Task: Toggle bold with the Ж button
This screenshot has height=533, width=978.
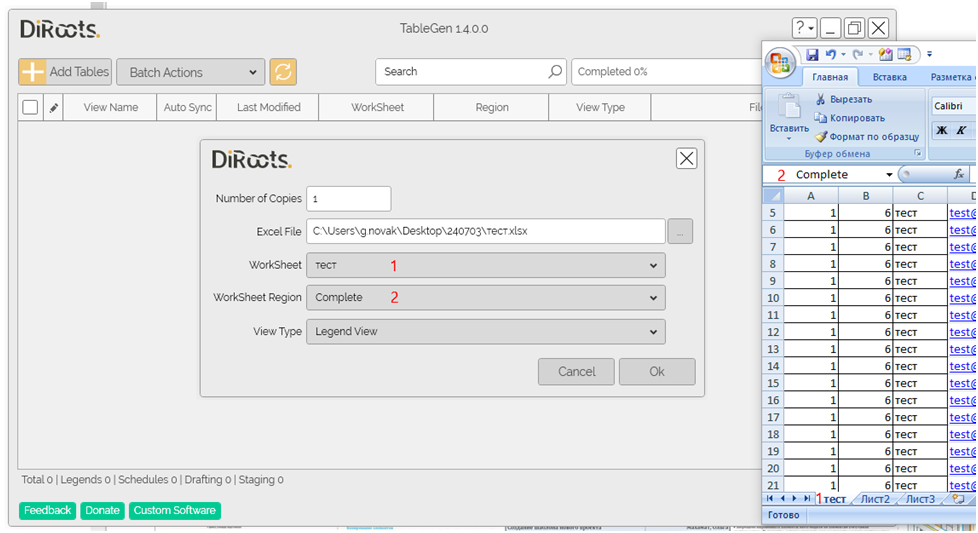Action: click(x=941, y=130)
